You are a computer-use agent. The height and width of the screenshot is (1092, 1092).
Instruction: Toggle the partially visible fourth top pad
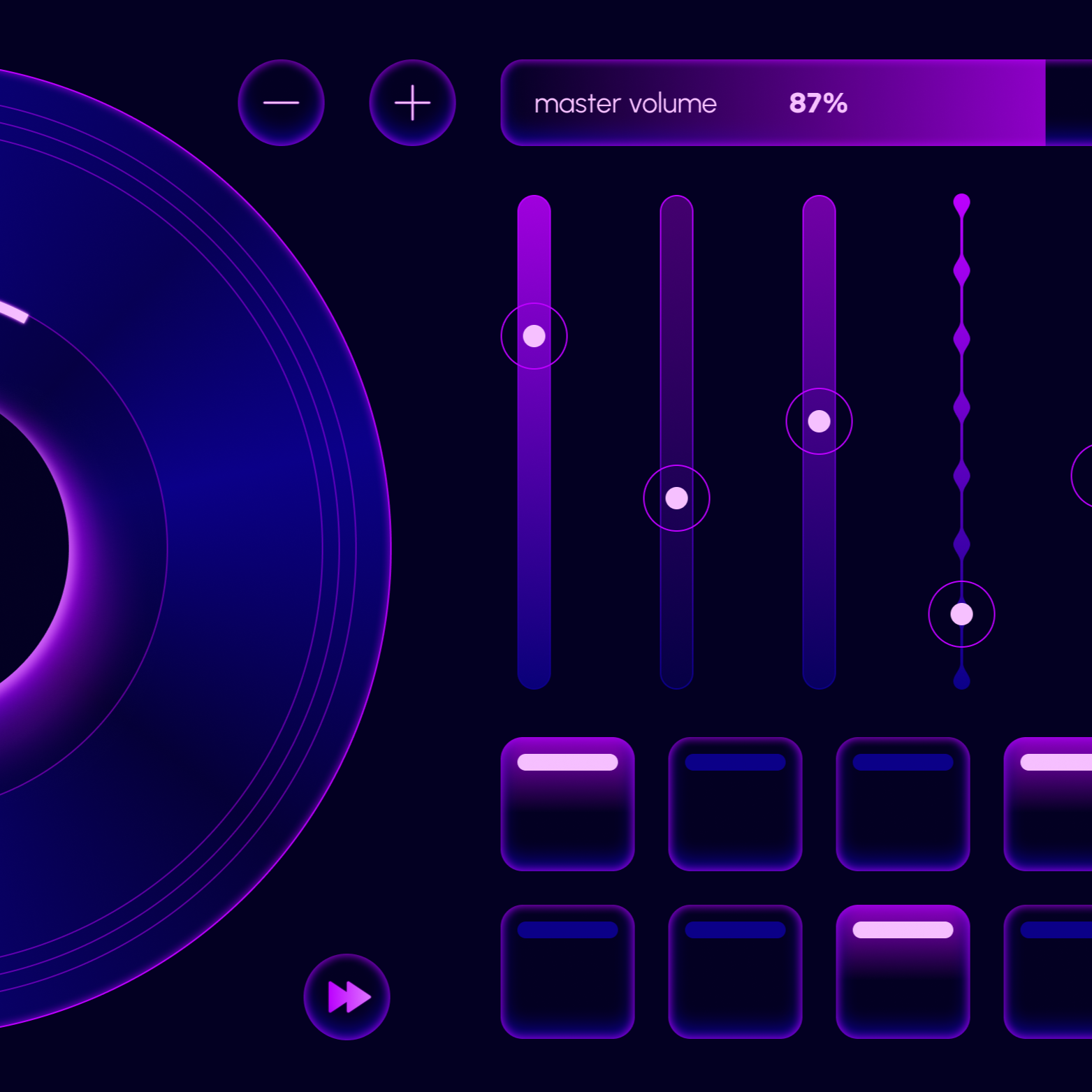(x=1048, y=804)
